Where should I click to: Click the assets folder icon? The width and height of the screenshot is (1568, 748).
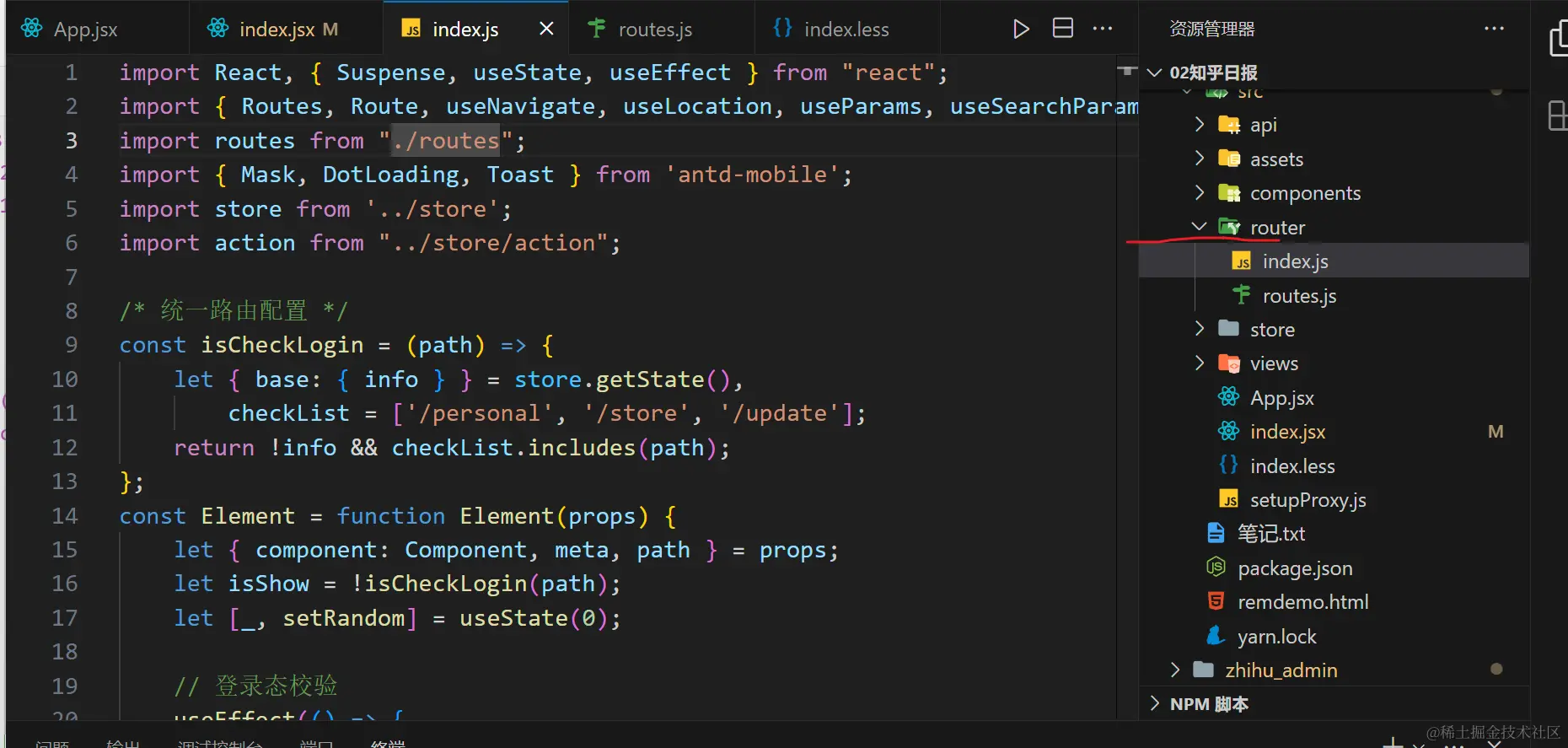[x=1229, y=159]
